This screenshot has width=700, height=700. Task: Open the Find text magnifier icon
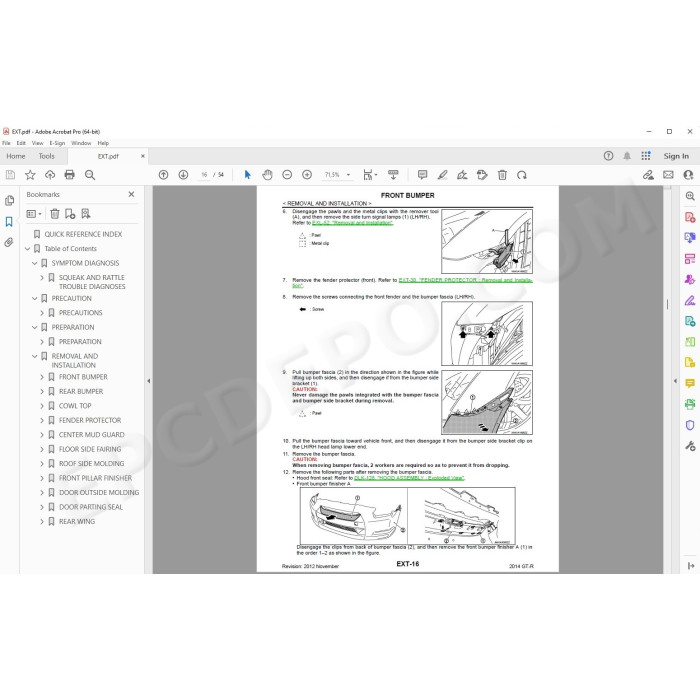[x=90, y=175]
